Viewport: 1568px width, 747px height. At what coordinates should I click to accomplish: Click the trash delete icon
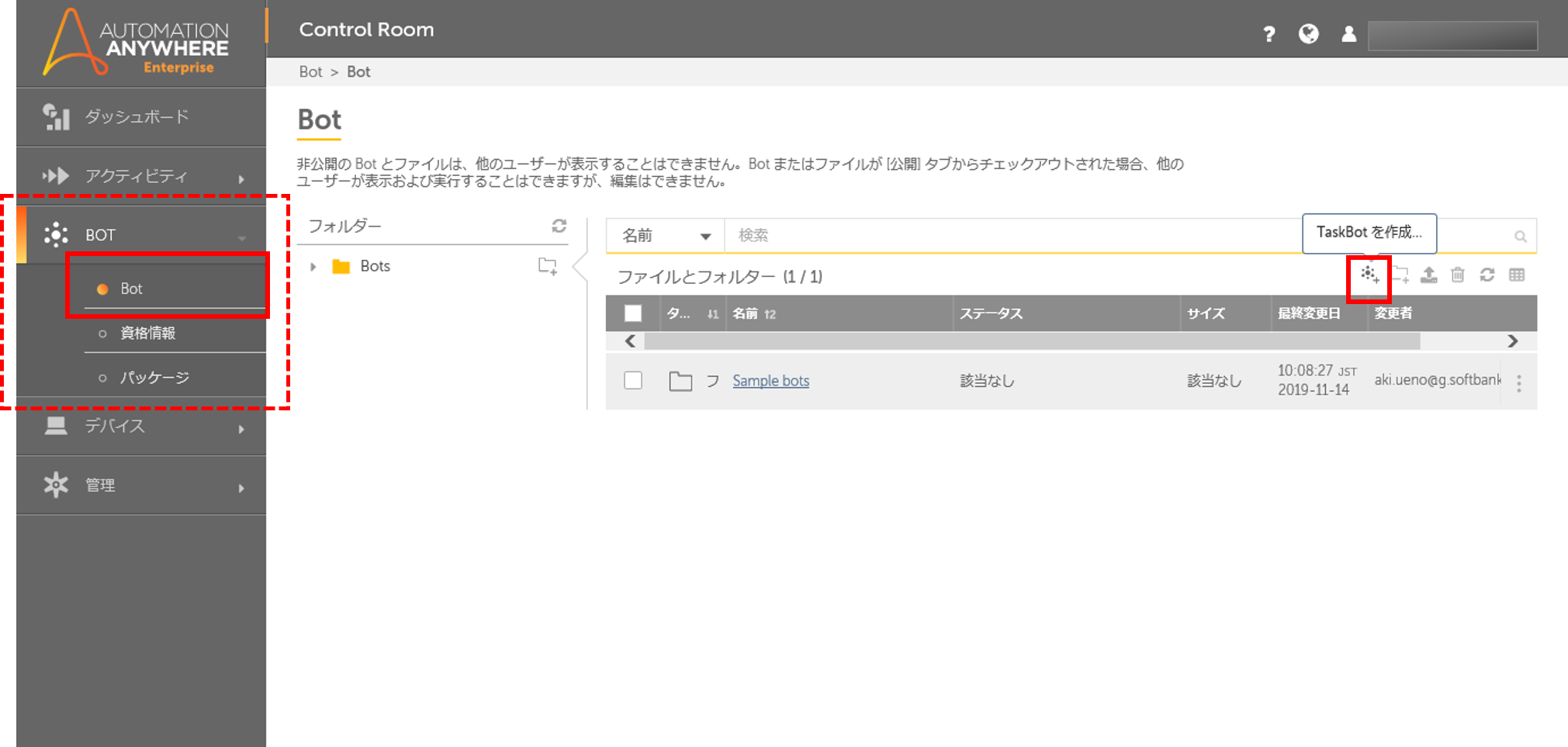click(1458, 275)
